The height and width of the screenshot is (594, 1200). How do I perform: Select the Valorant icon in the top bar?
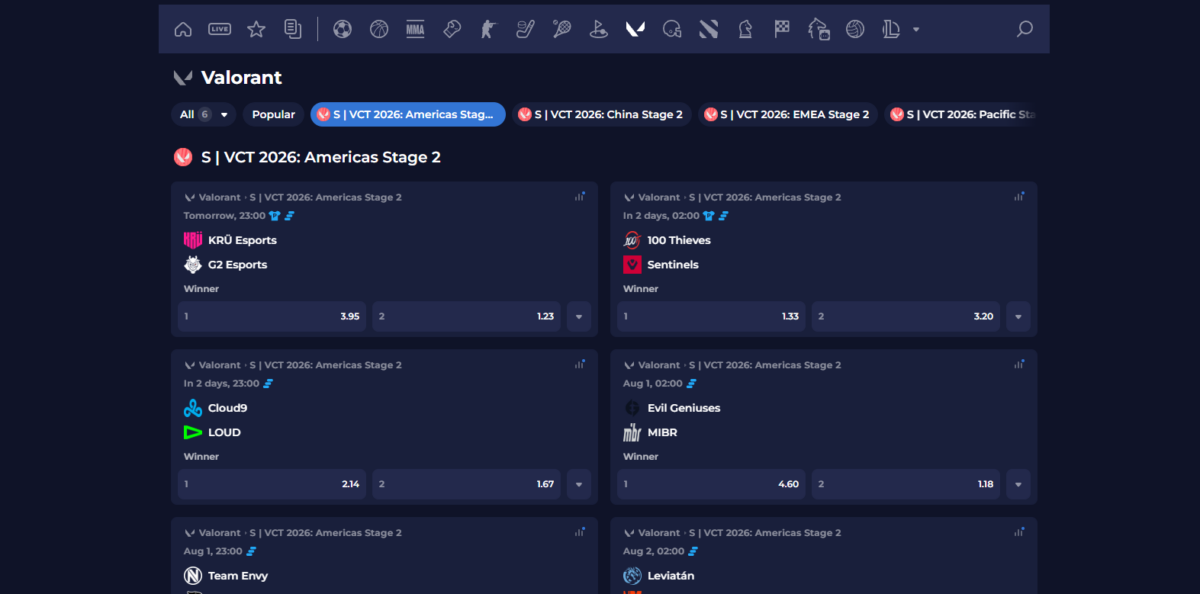[635, 29]
